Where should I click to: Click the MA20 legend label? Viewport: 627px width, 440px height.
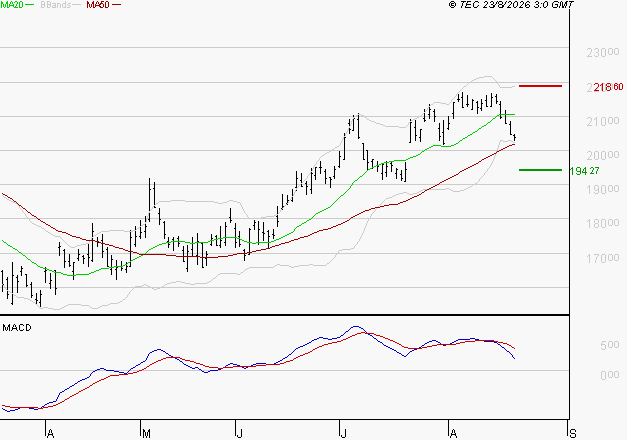12,5
